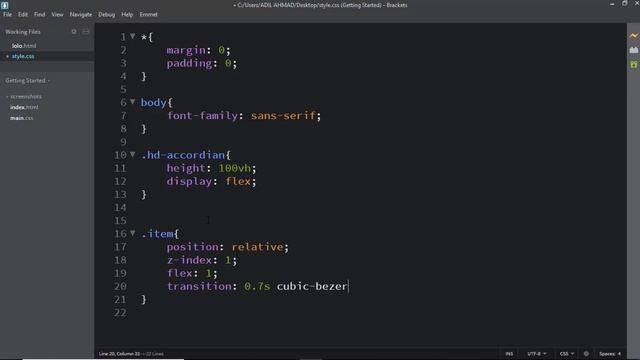Click line number 5 in gutter
The image size is (640, 360).
click(x=123, y=89)
